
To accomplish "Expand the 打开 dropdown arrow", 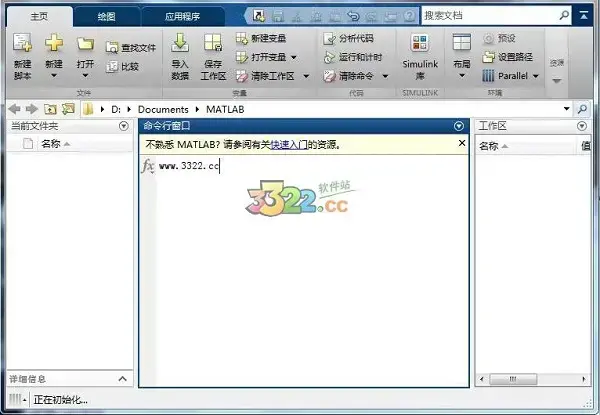I will [x=85, y=76].
